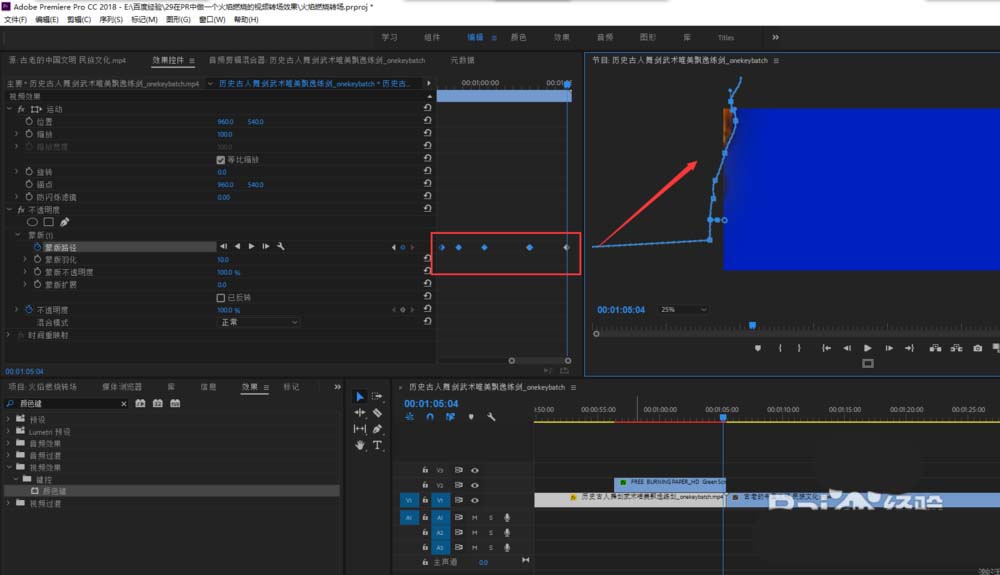Select the Selection (arrow) tool

pyautogui.click(x=360, y=397)
